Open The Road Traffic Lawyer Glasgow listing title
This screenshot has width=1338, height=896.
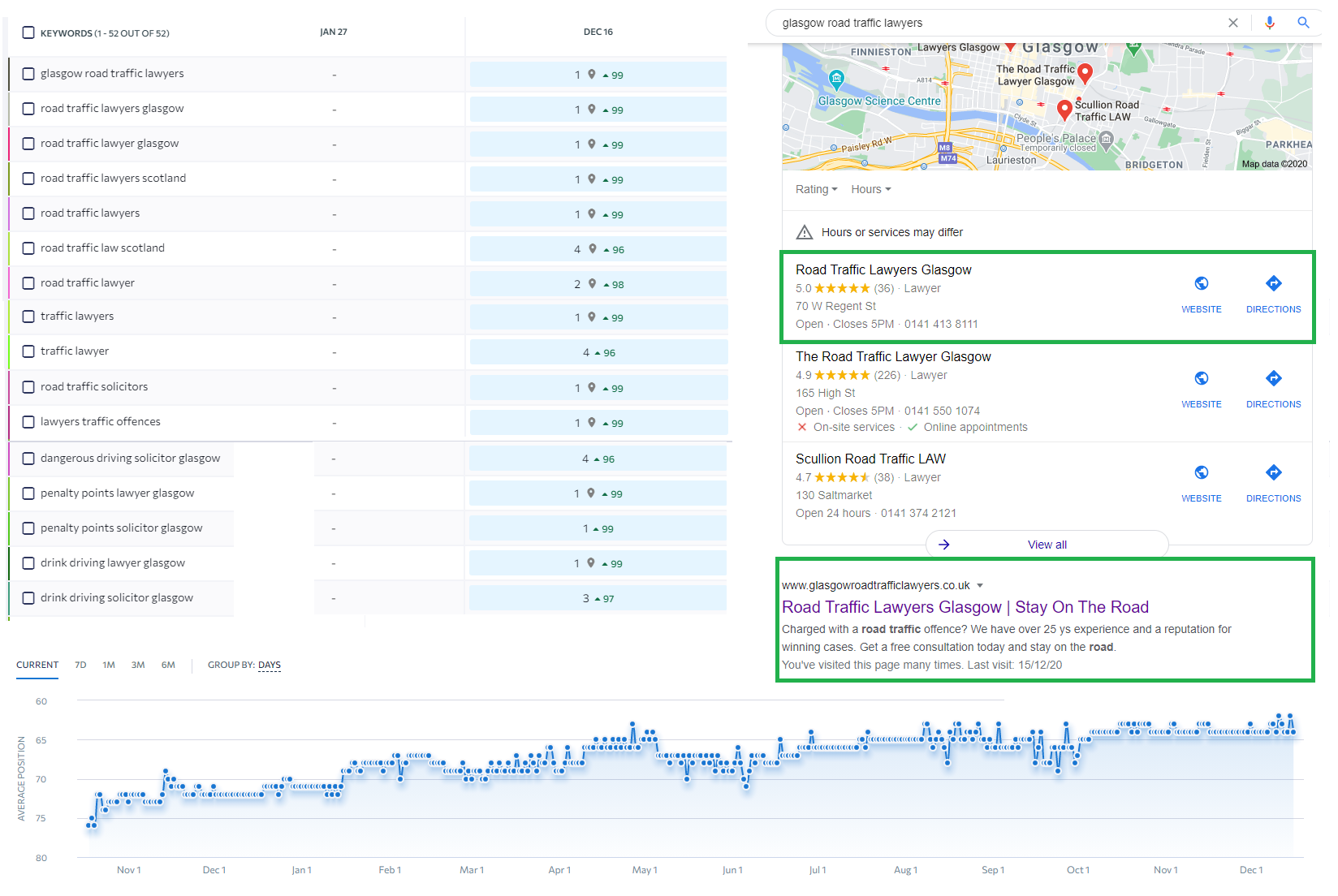pos(893,356)
